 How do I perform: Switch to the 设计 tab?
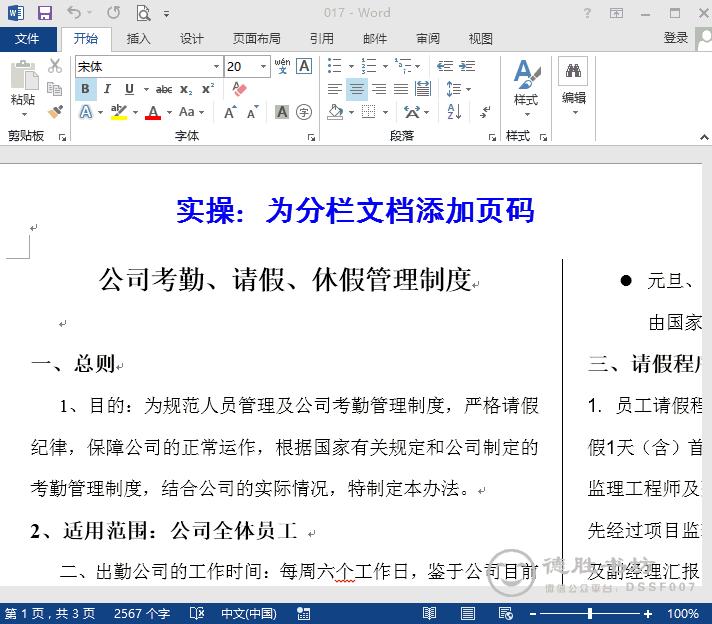point(191,39)
